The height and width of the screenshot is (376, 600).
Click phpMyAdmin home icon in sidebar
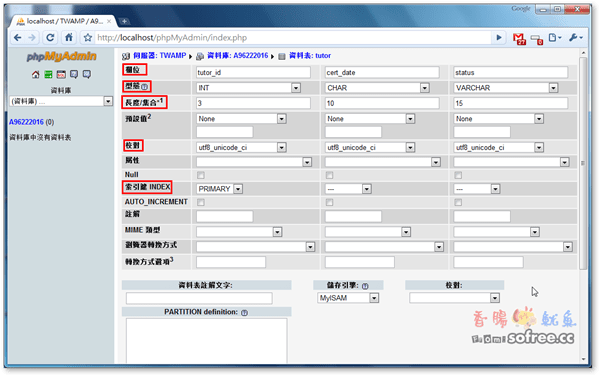[36, 74]
